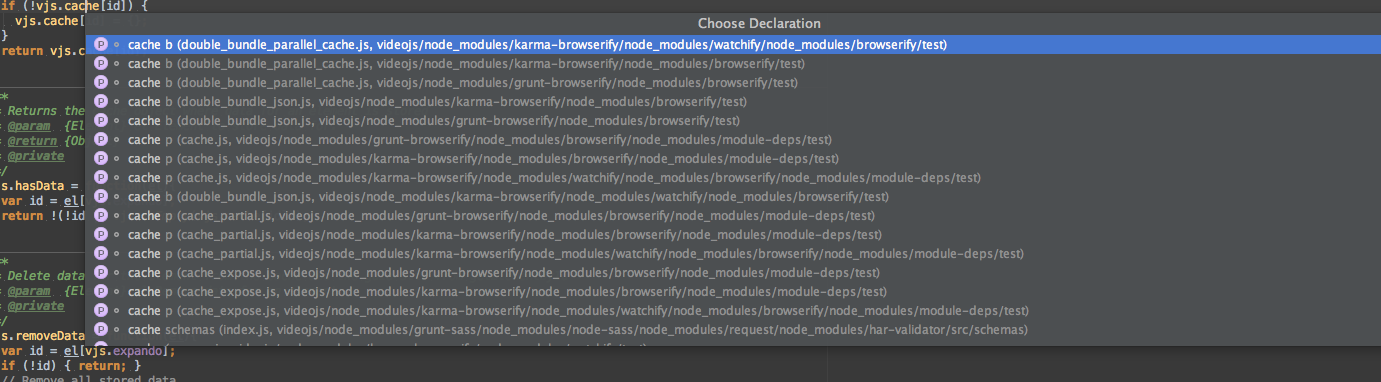Select cache b double_bundle_parallel_cache.js in karma-browserify/watchify/browserify/test

click(732, 44)
